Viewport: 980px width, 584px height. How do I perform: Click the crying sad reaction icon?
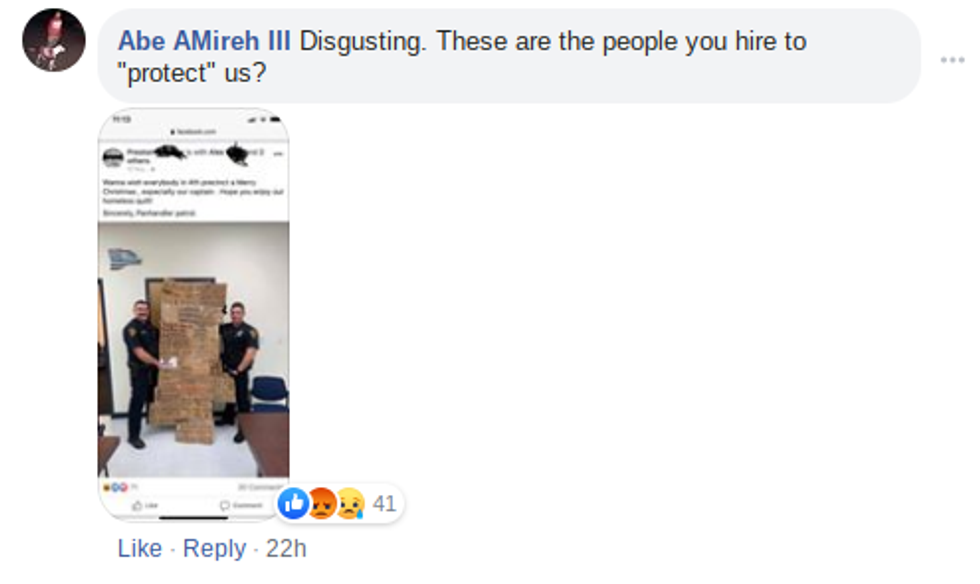351,503
